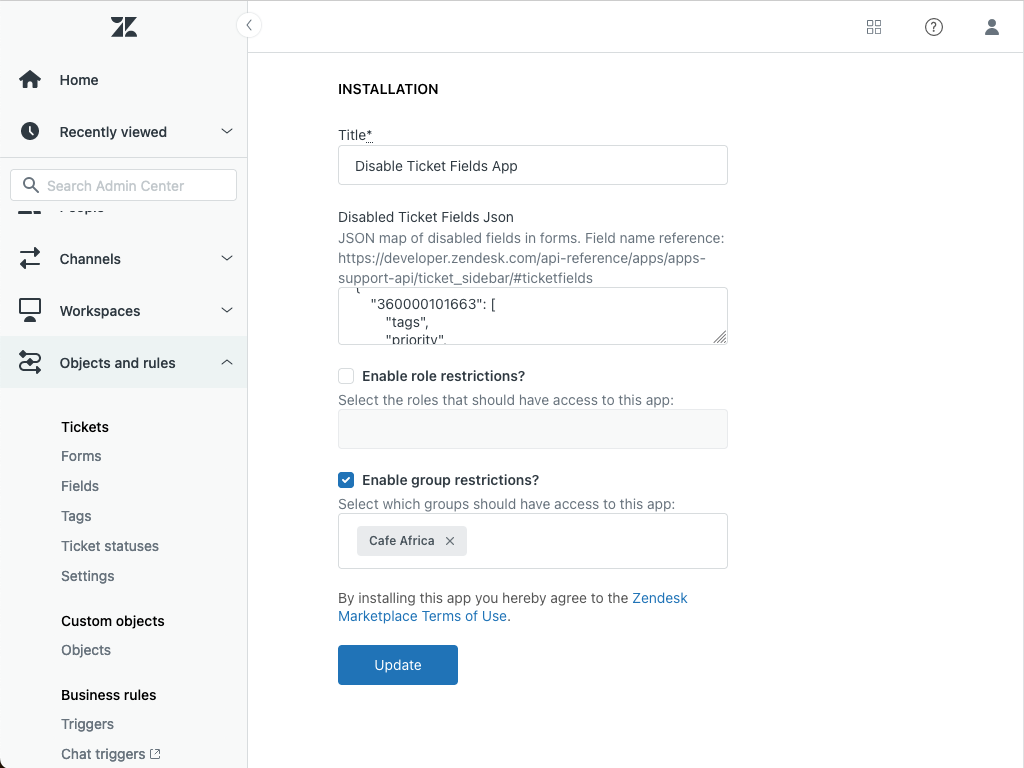Select Triggers under Business rules
The image size is (1024, 768).
click(87, 724)
